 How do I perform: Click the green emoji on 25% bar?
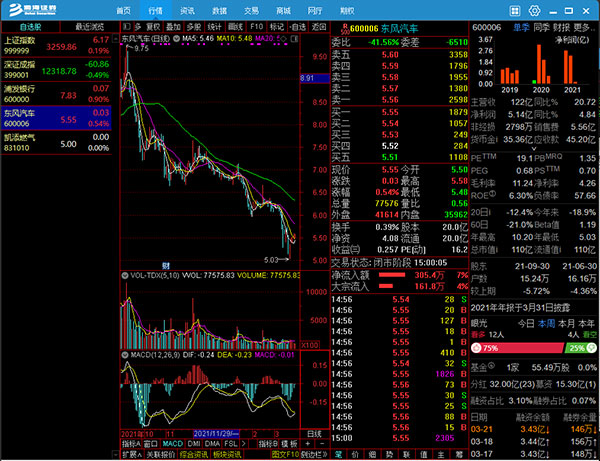(x=591, y=348)
